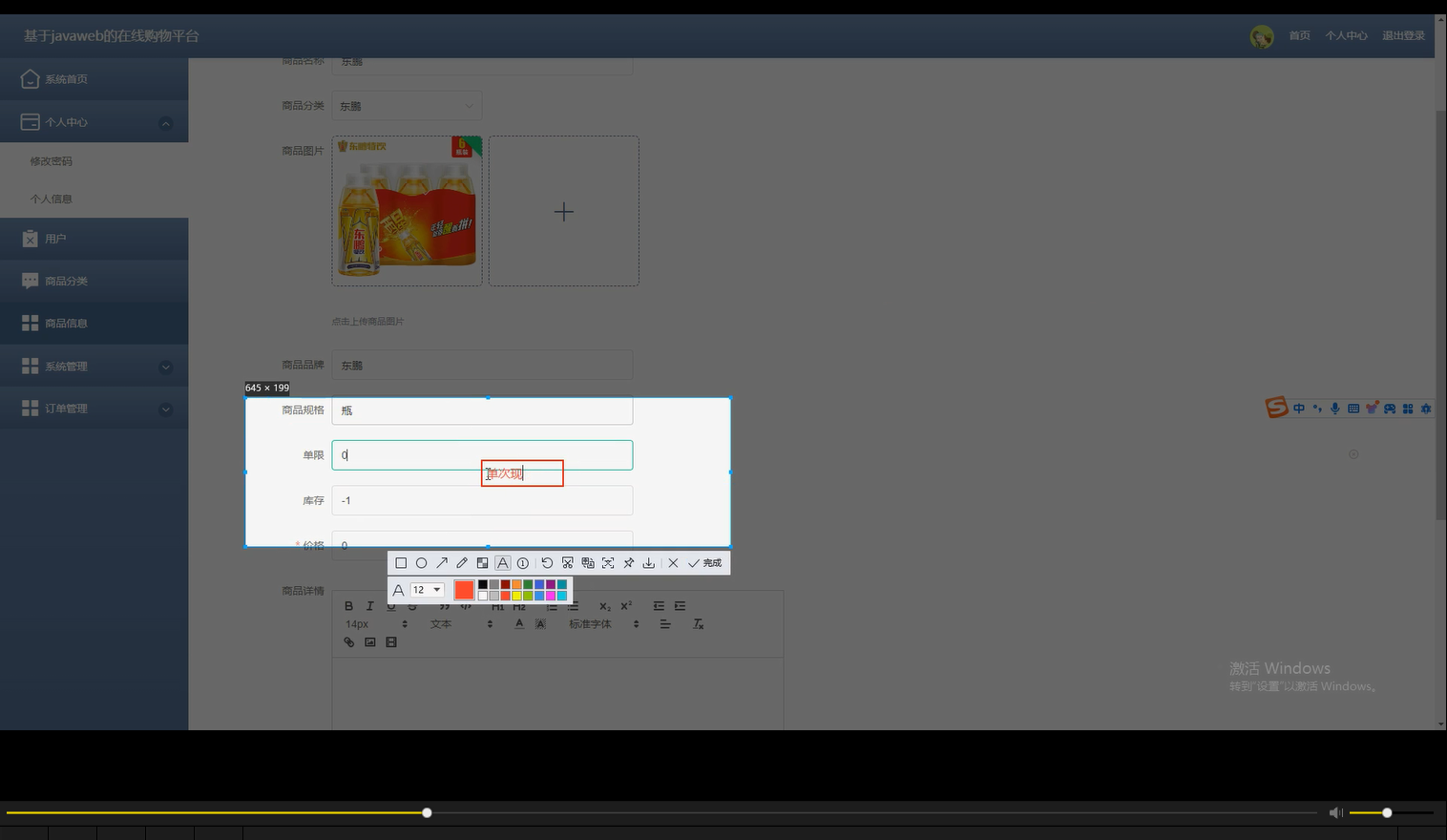
Task: Undo the last screenshot annotation
Action: pyautogui.click(x=547, y=562)
